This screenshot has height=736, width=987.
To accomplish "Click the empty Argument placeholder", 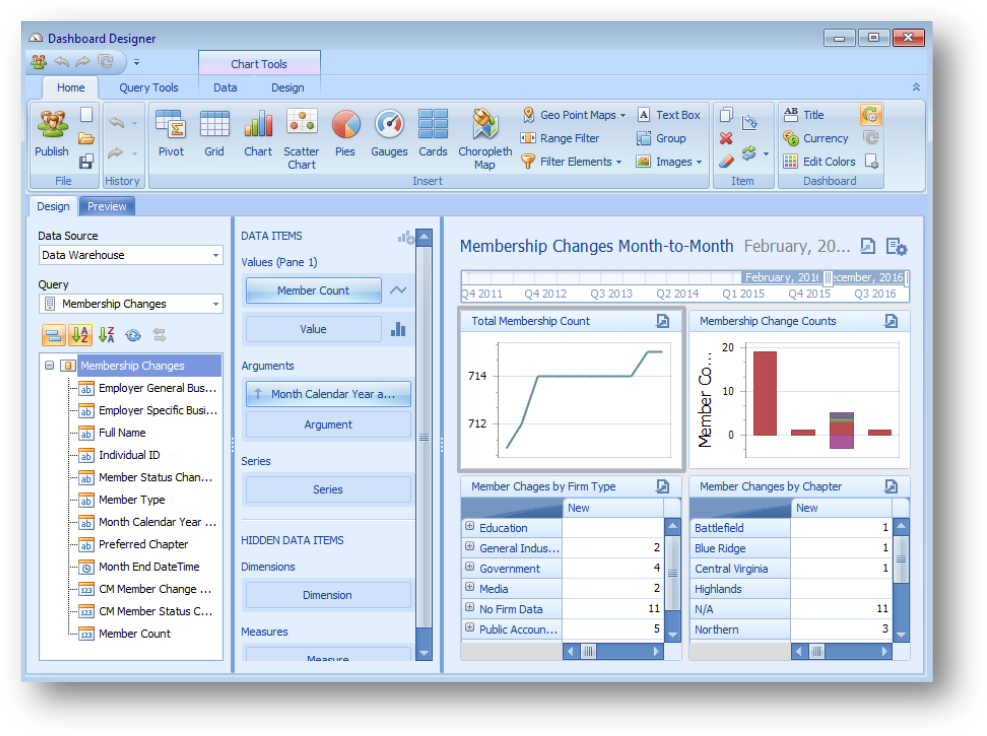I will click(328, 425).
